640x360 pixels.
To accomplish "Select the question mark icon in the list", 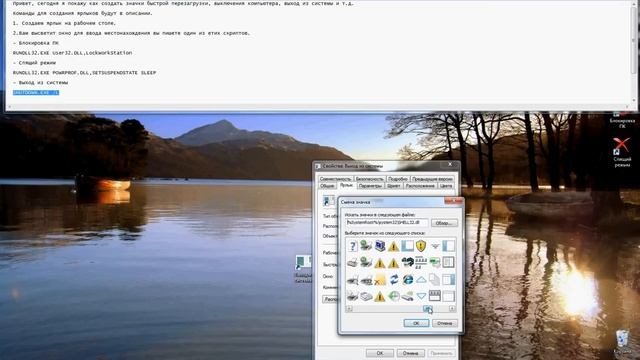I will [352, 246].
